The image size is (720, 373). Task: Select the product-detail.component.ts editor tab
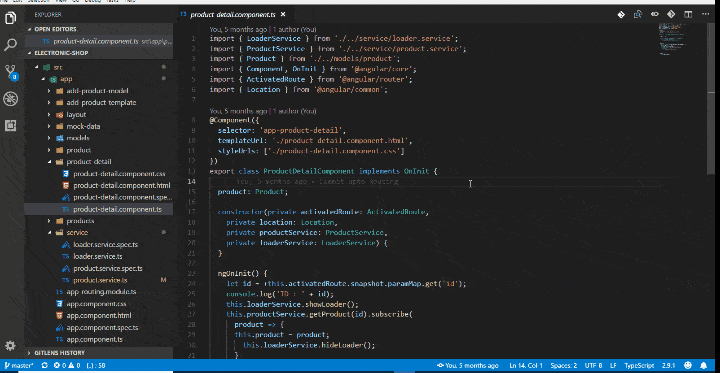(232, 15)
